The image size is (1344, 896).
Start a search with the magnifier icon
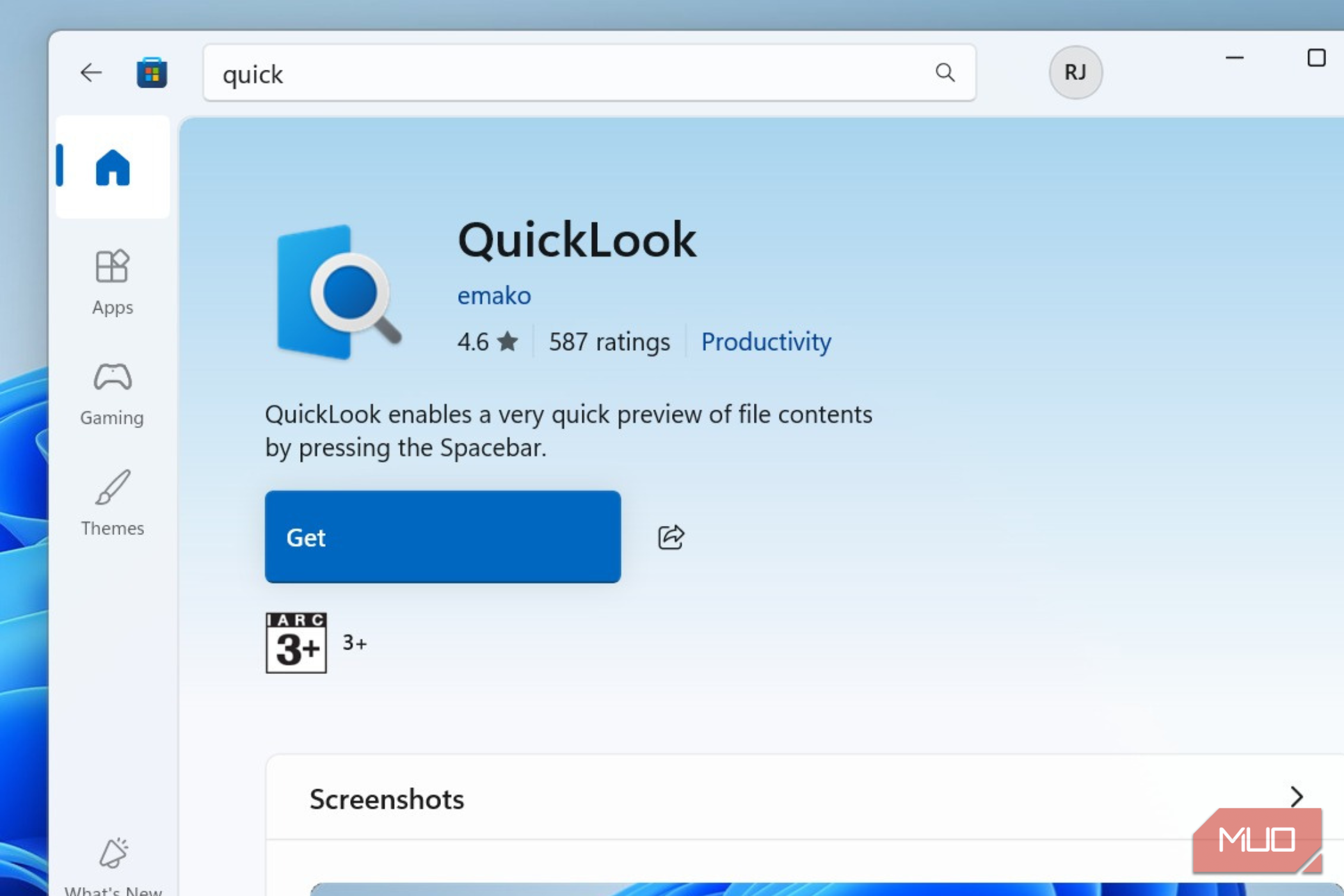(945, 73)
